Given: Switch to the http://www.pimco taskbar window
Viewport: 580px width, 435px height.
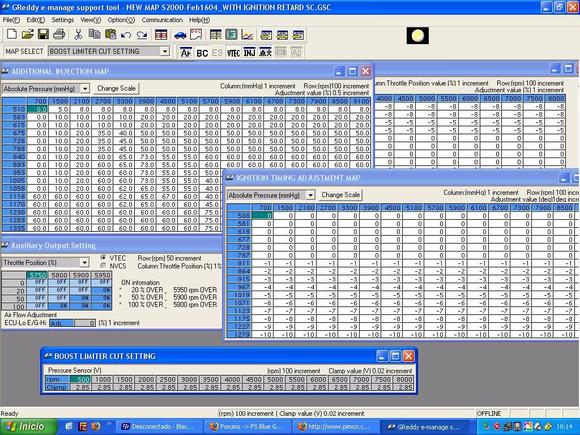Looking at the screenshot, I should (x=336, y=426).
